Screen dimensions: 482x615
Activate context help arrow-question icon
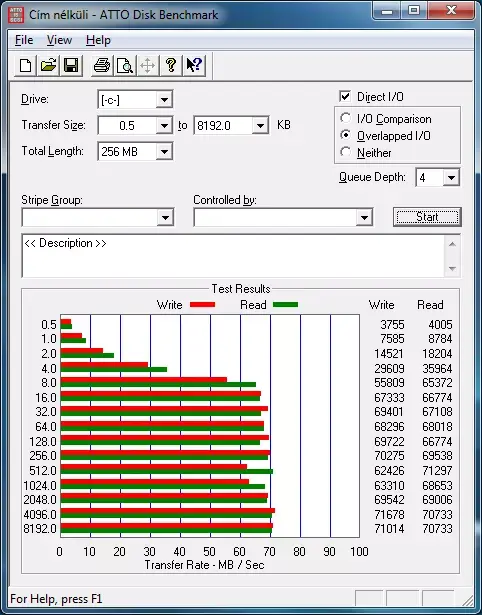194,65
